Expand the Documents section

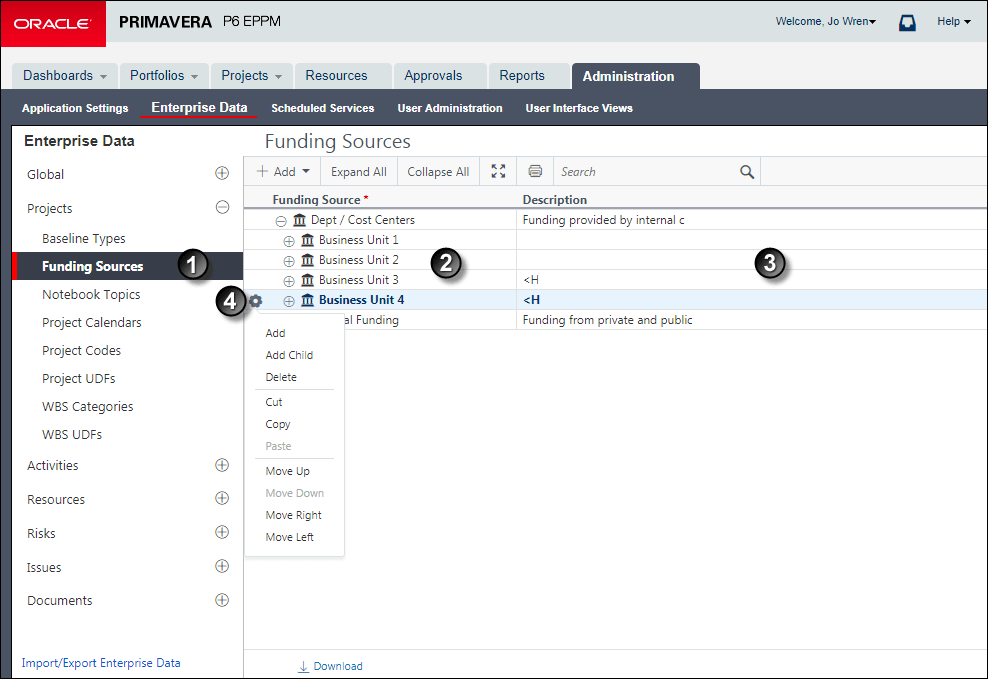222,600
